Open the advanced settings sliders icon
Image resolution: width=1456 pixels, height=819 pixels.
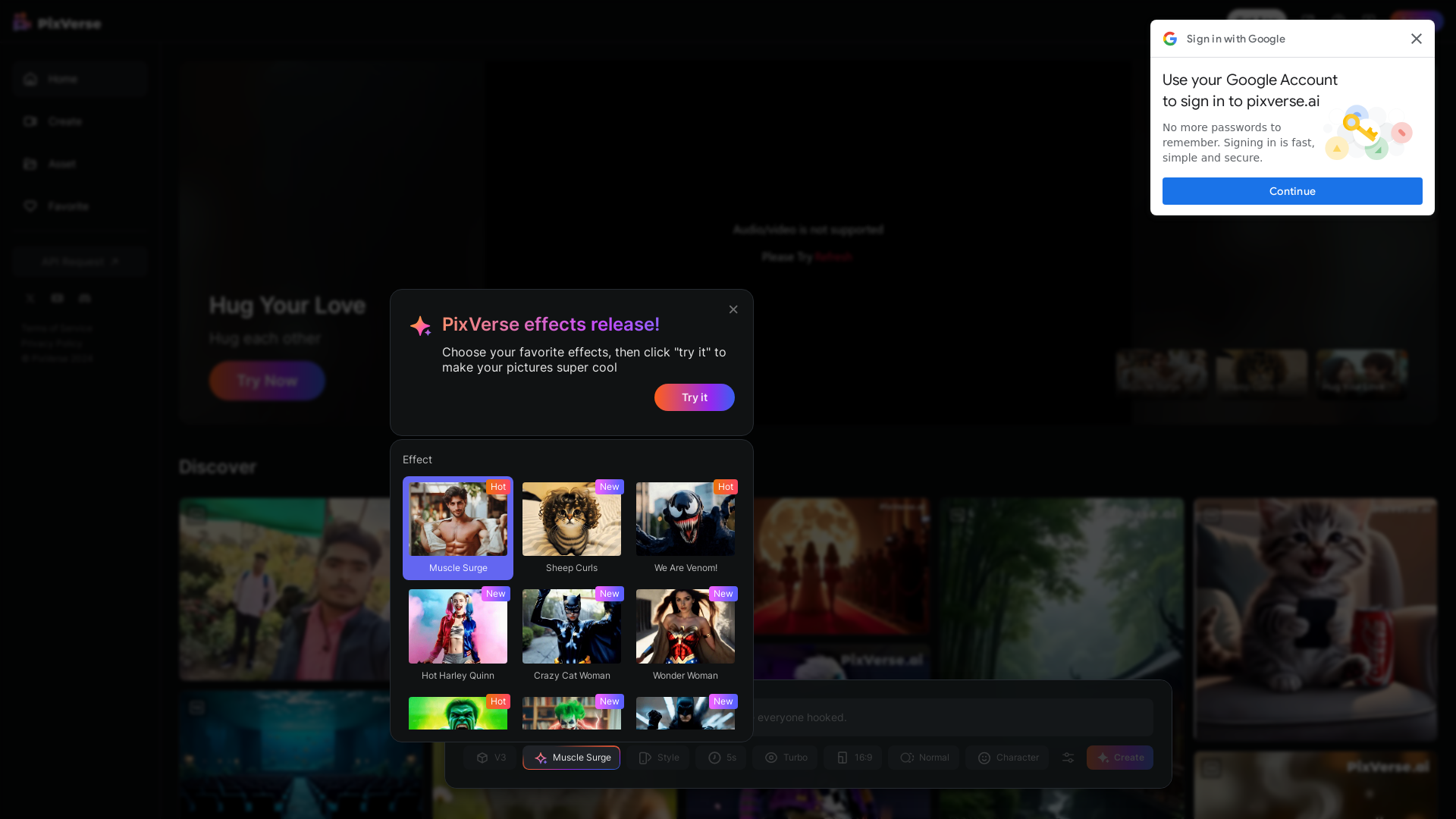(x=1068, y=758)
